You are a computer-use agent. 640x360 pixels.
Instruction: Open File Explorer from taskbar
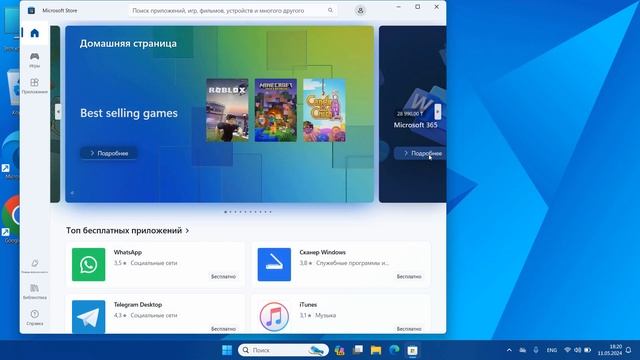coord(376,350)
